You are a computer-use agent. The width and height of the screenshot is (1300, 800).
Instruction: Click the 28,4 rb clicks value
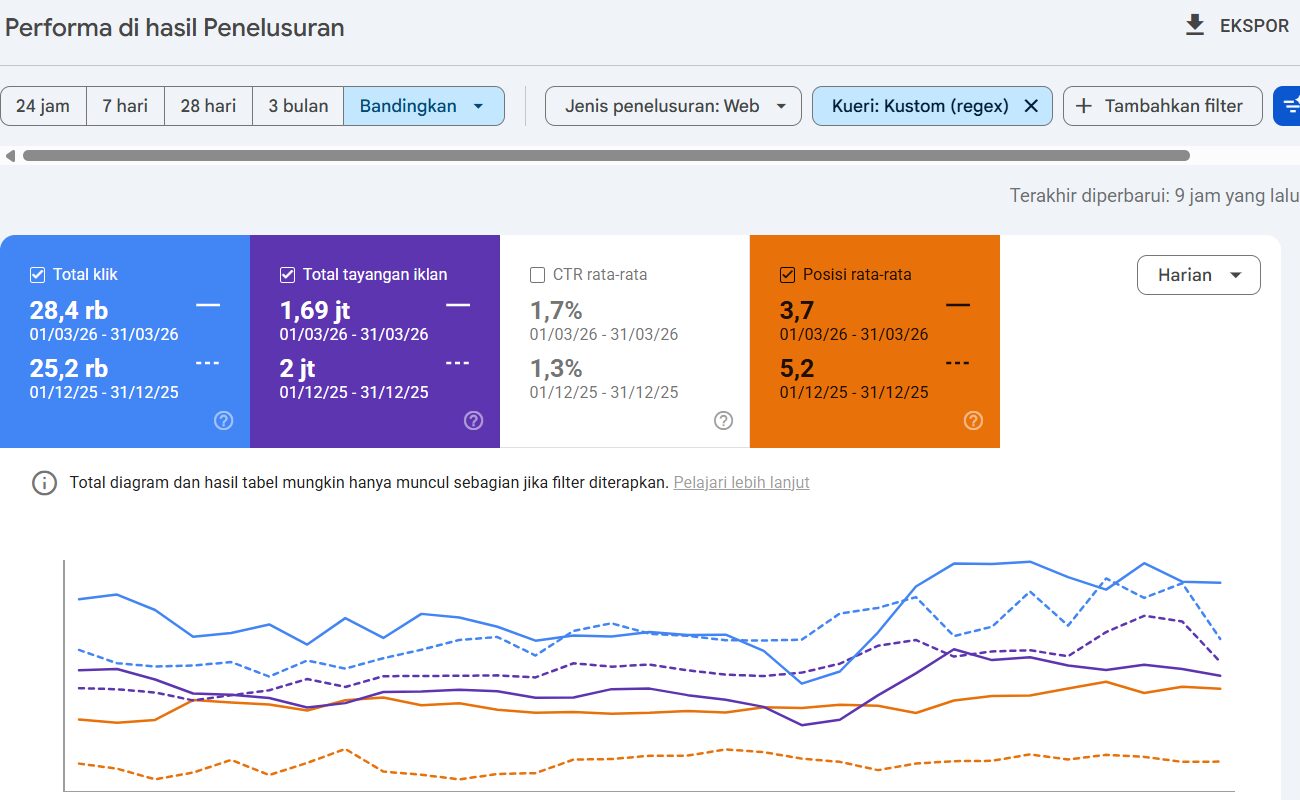point(69,311)
